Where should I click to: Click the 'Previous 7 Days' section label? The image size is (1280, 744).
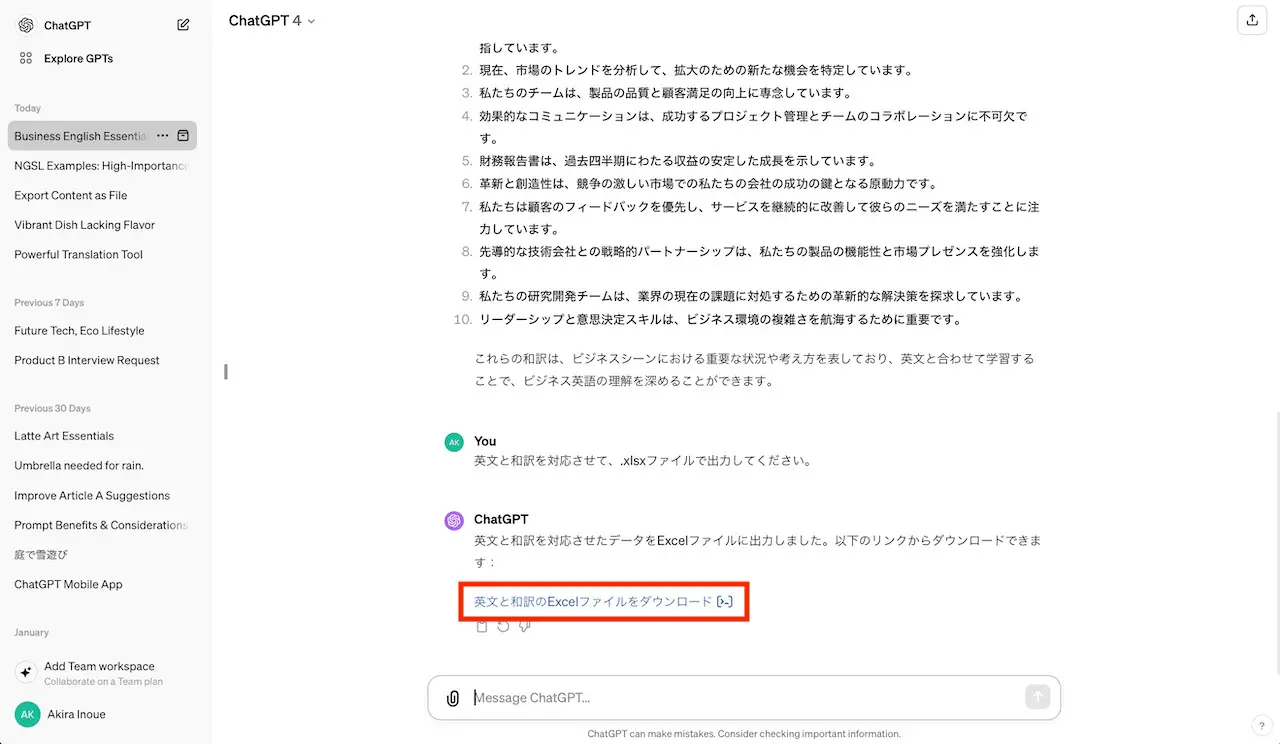coord(49,302)
